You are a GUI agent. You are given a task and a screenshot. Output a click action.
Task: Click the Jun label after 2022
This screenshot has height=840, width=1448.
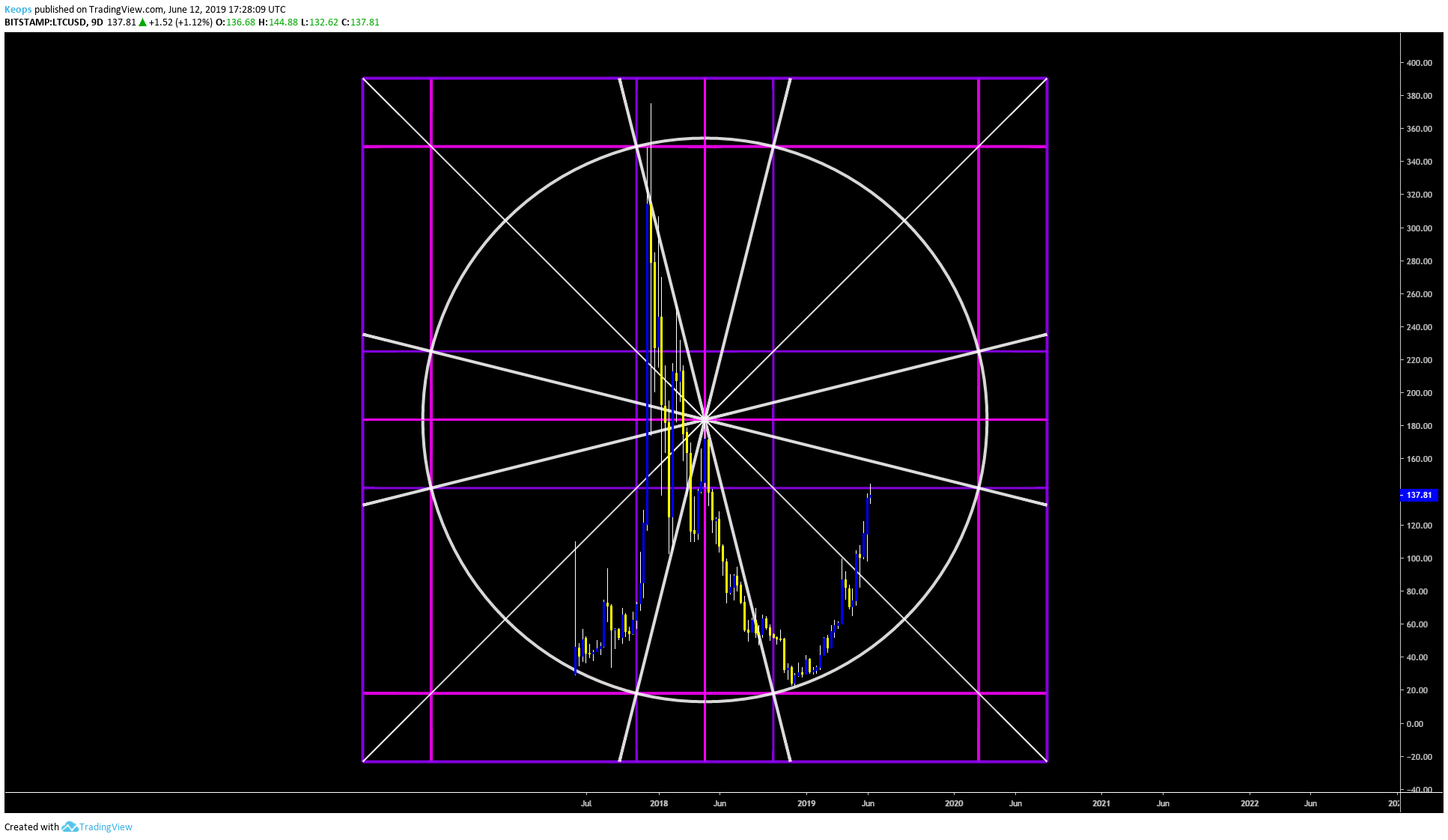1310,803
